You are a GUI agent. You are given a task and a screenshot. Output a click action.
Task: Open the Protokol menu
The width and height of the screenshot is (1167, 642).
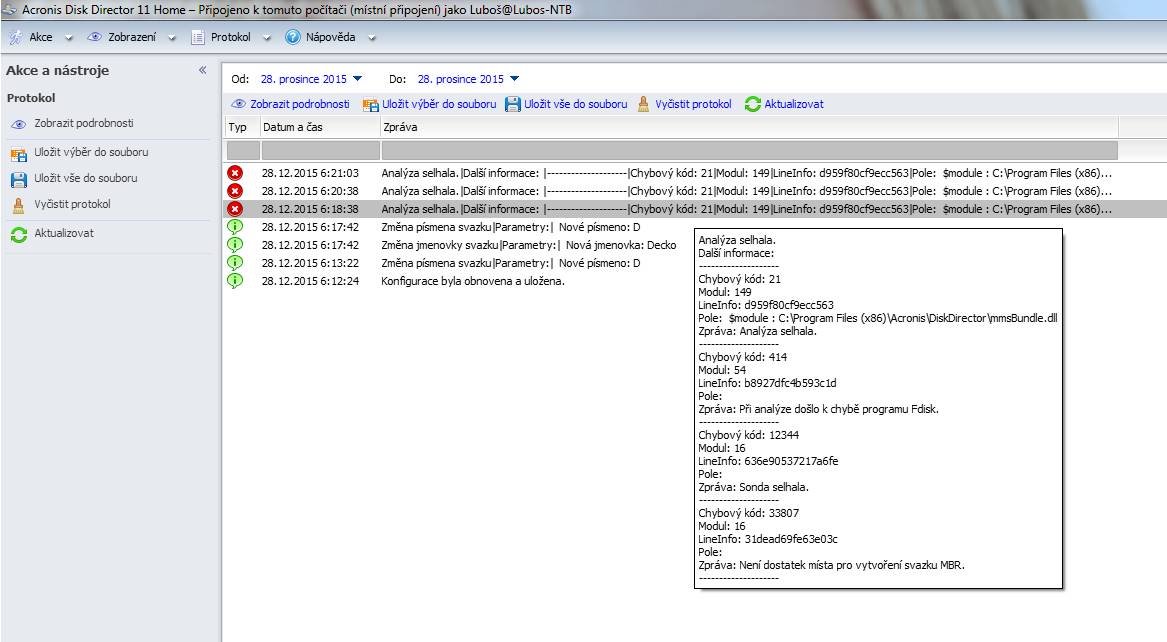231,37
